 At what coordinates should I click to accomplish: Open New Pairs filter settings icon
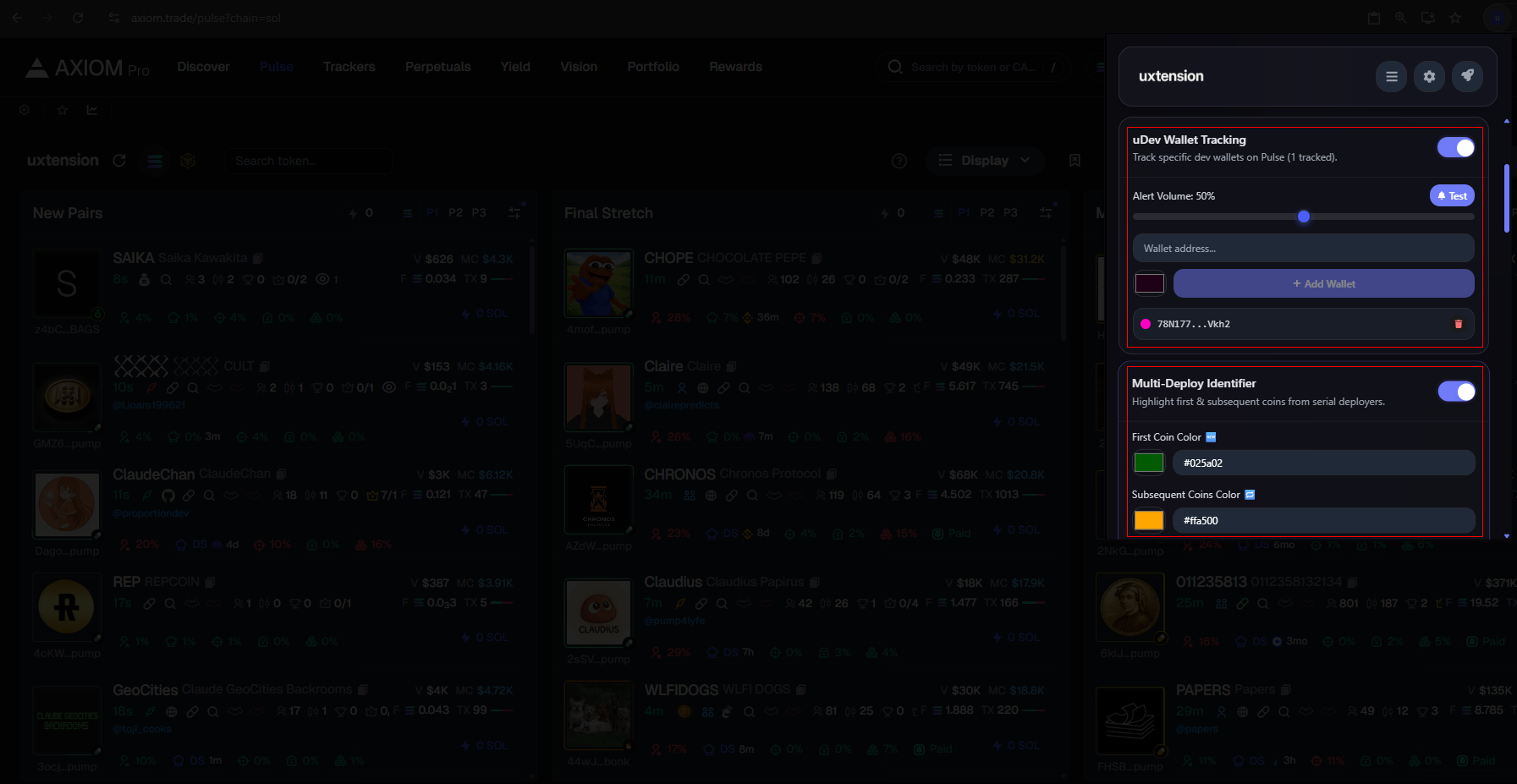pyautogui.click(x=514, y=213)
